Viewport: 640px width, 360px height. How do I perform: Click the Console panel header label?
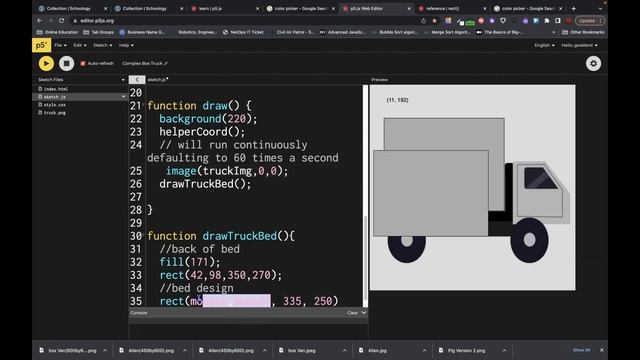pyautogui.click(x=139, y=313)
